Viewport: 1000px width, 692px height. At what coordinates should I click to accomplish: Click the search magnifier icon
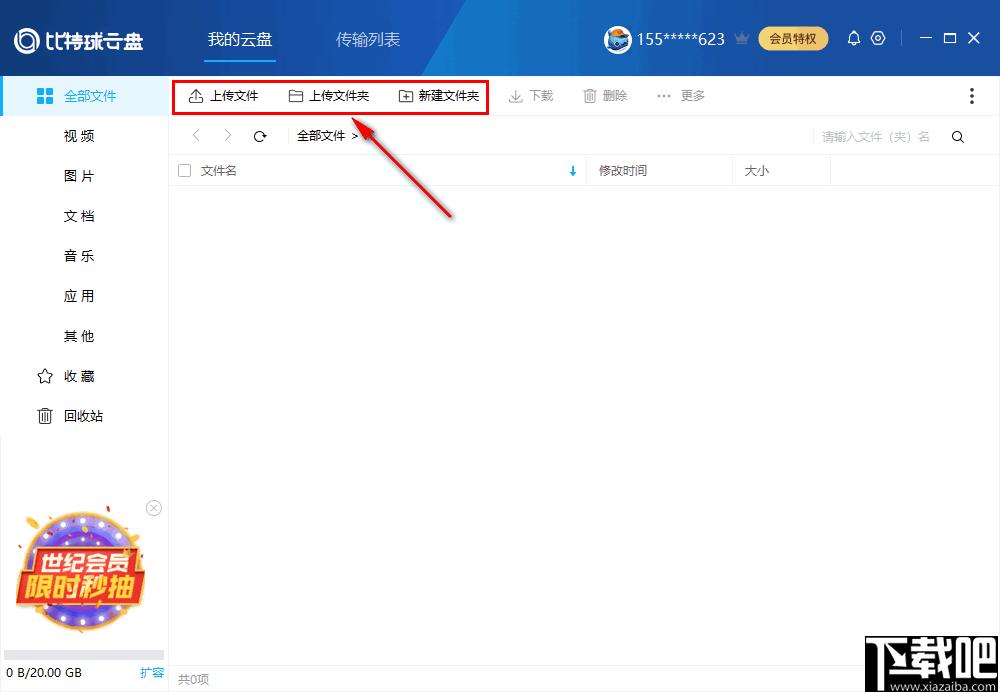957,136
